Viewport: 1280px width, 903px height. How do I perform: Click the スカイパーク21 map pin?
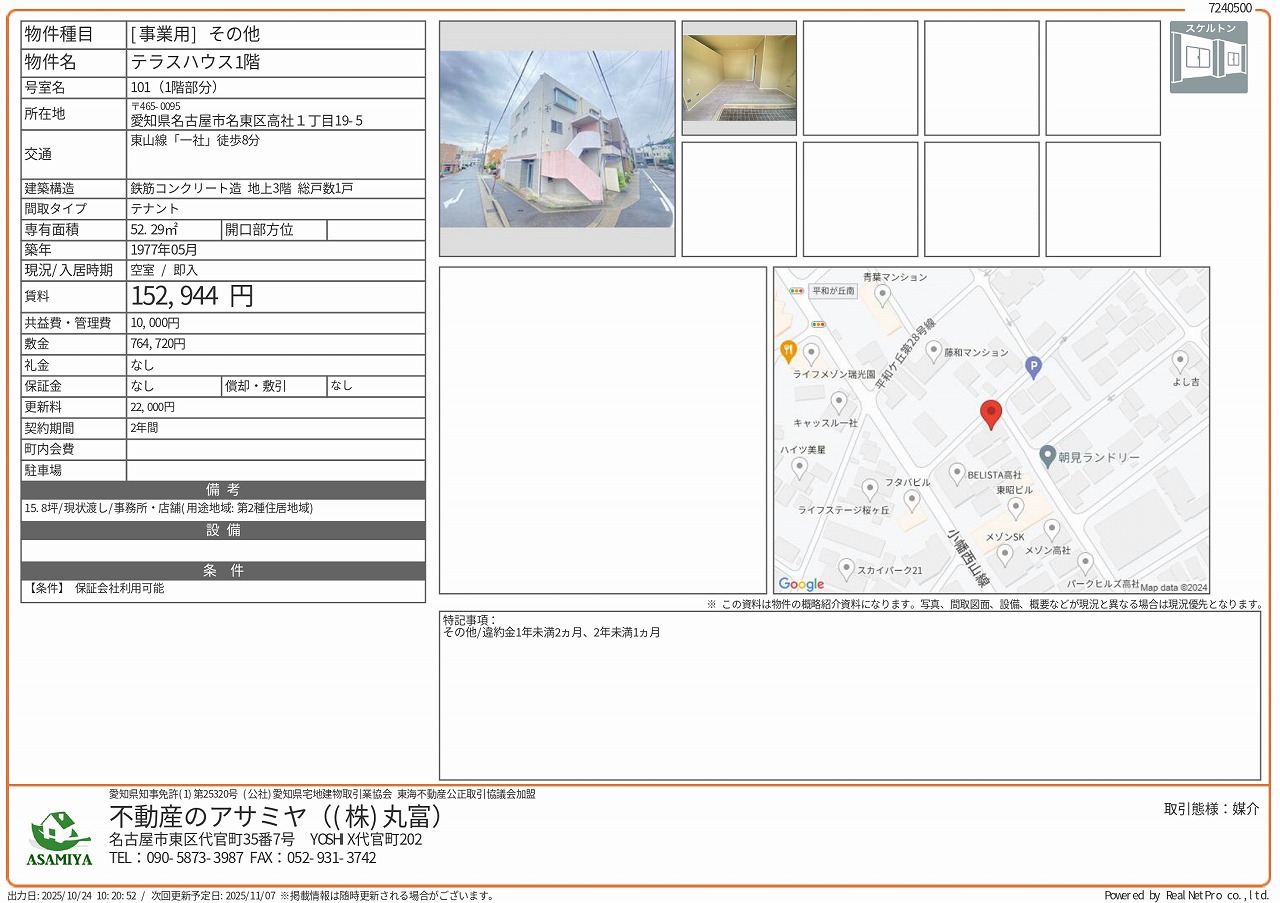click(x=846, y=569)
